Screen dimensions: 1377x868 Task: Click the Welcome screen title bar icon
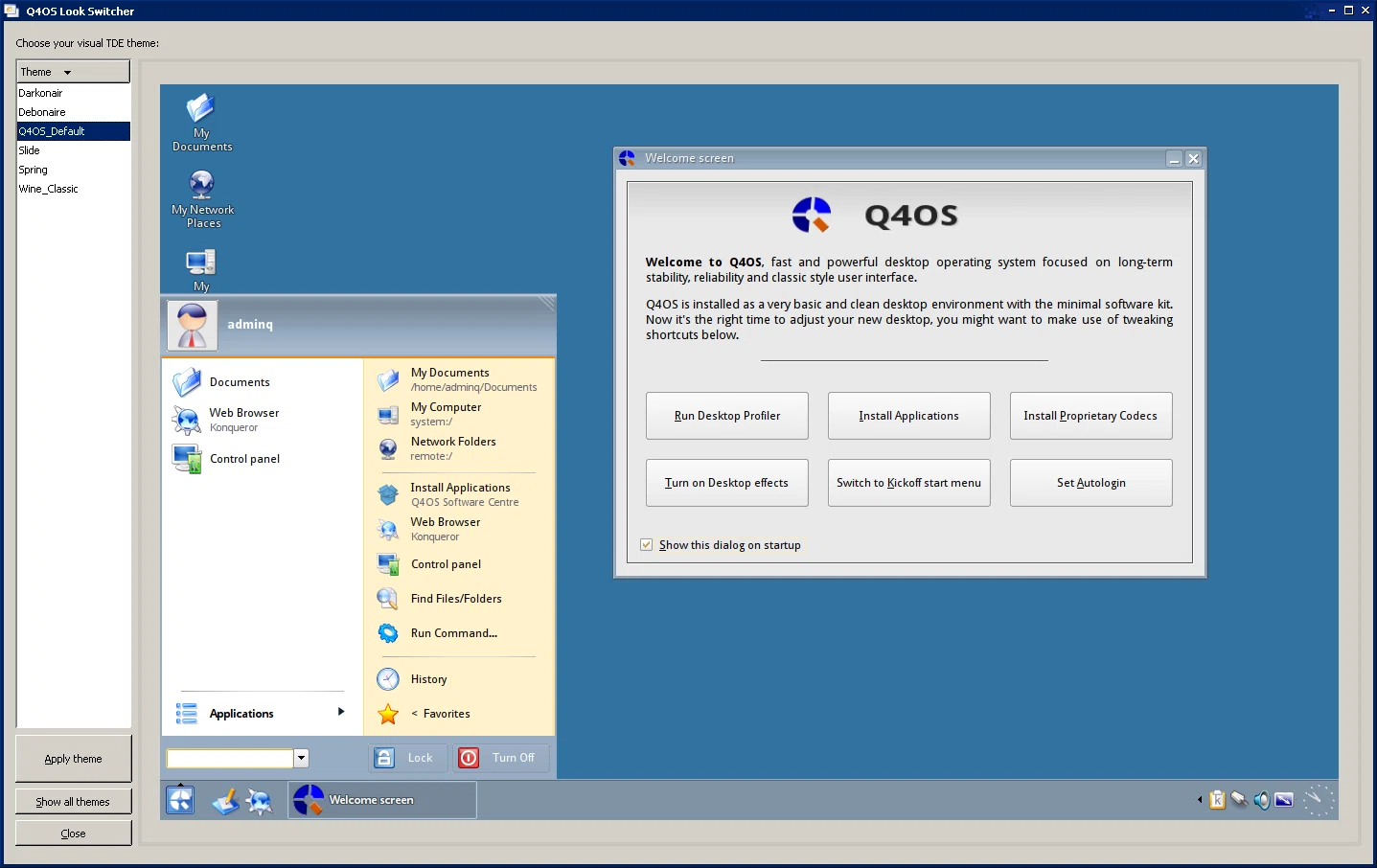[628, 158]
